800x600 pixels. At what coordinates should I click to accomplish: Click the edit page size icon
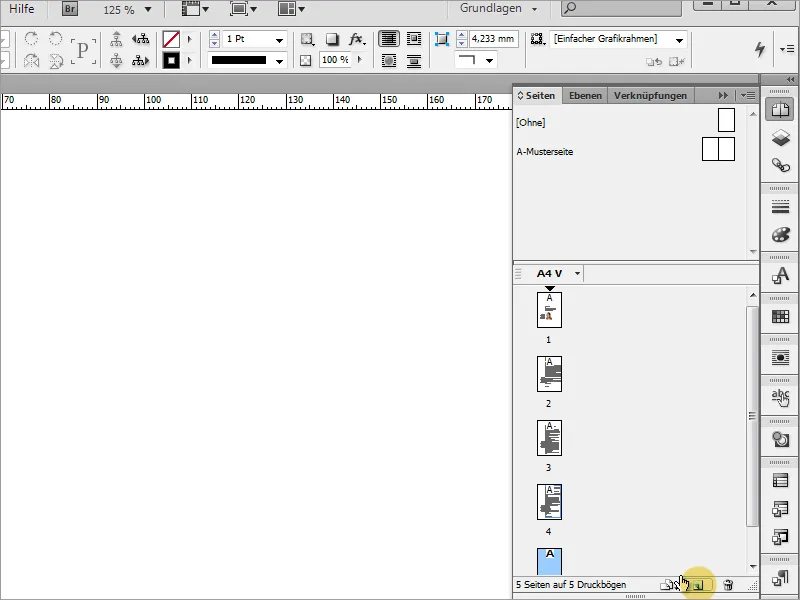coord(668,585)
